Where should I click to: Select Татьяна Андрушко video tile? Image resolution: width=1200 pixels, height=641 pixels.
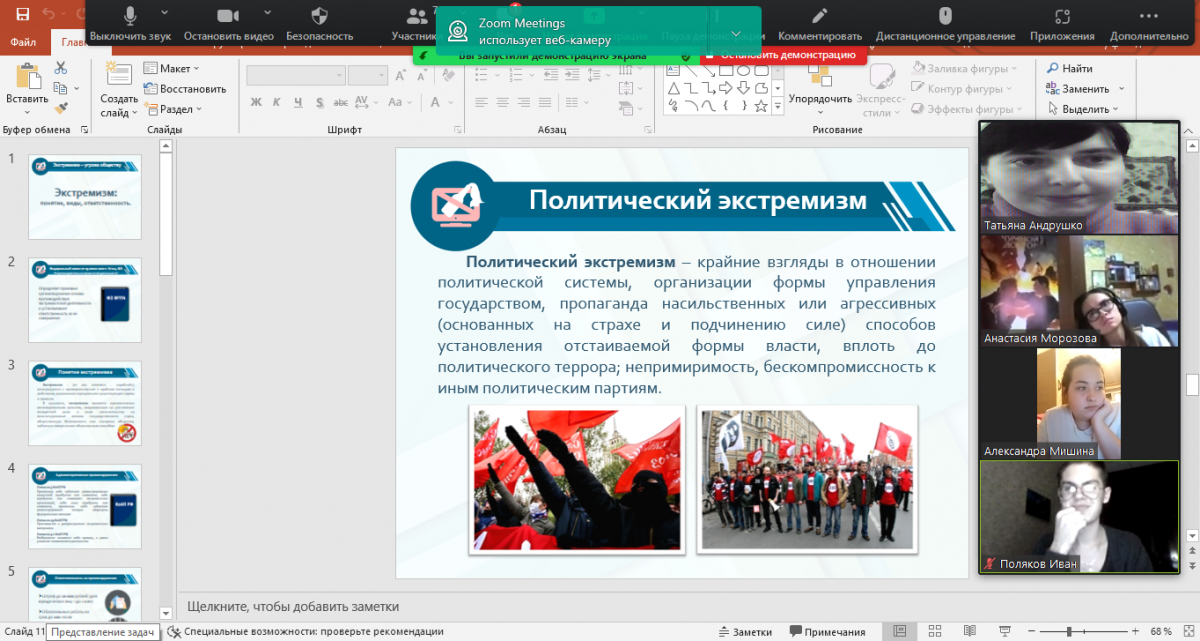coord(1079,177)
